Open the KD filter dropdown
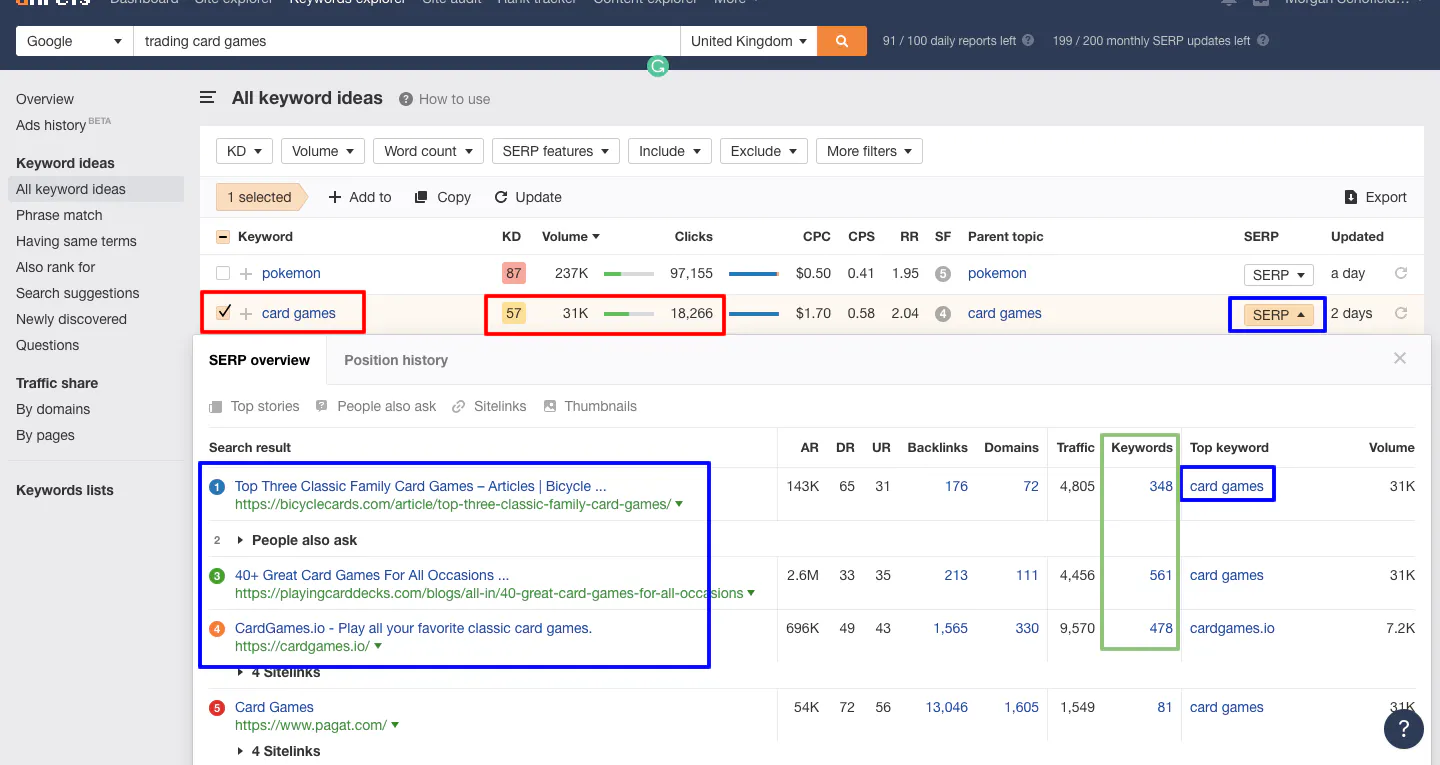This screenshot has width=1440, height=765. point(244,150)
